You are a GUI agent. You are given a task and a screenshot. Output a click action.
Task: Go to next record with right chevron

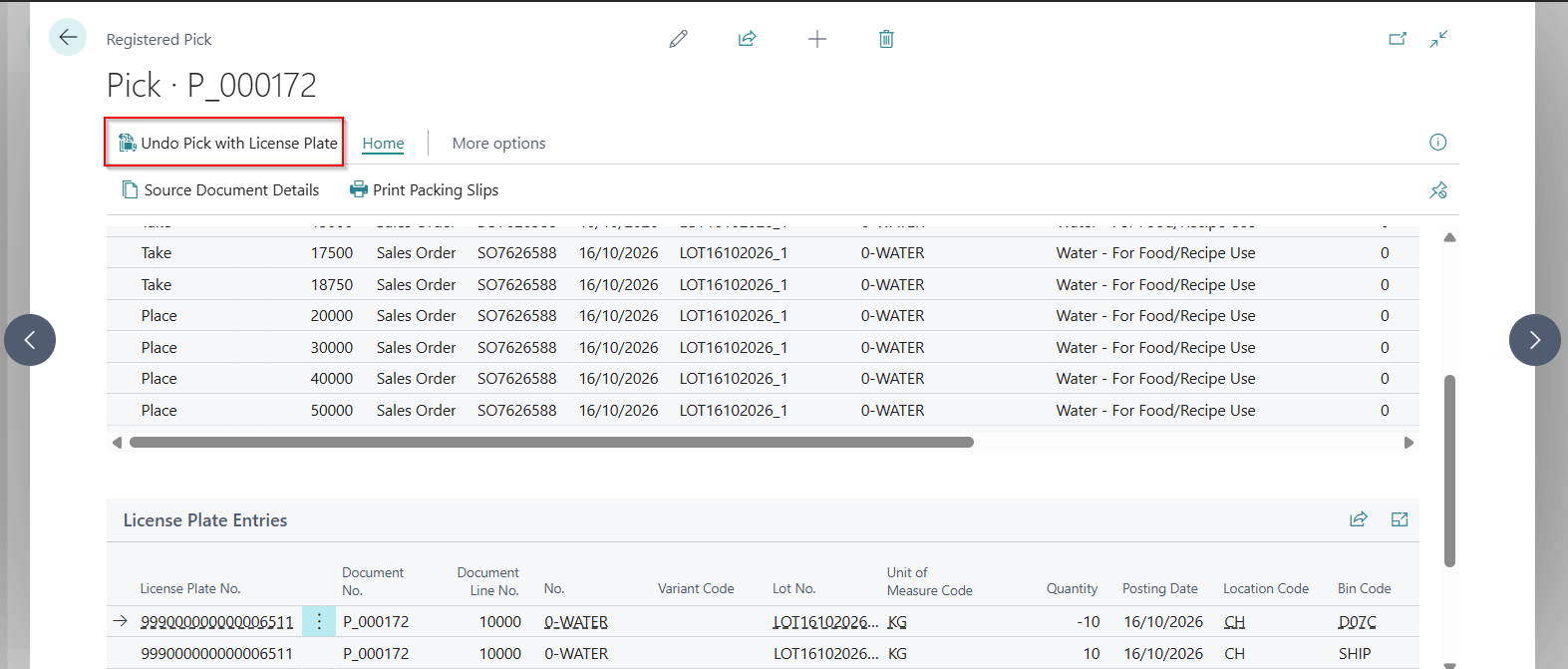(x=1535, y=340)
